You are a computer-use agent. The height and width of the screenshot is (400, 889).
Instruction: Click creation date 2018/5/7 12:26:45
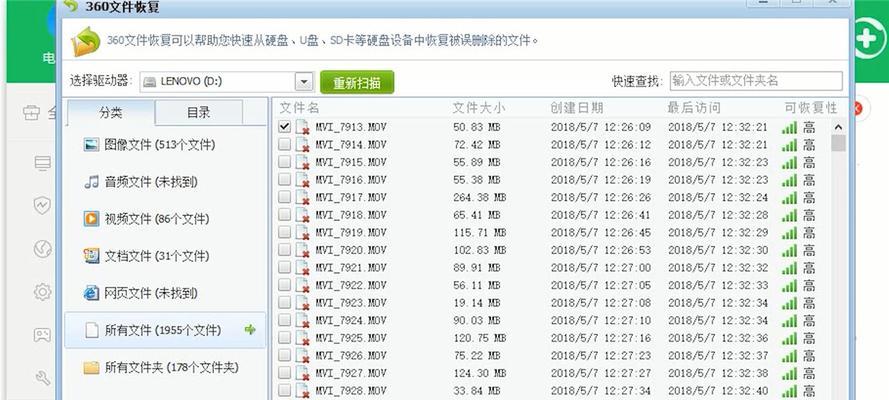tap(601, 233)
